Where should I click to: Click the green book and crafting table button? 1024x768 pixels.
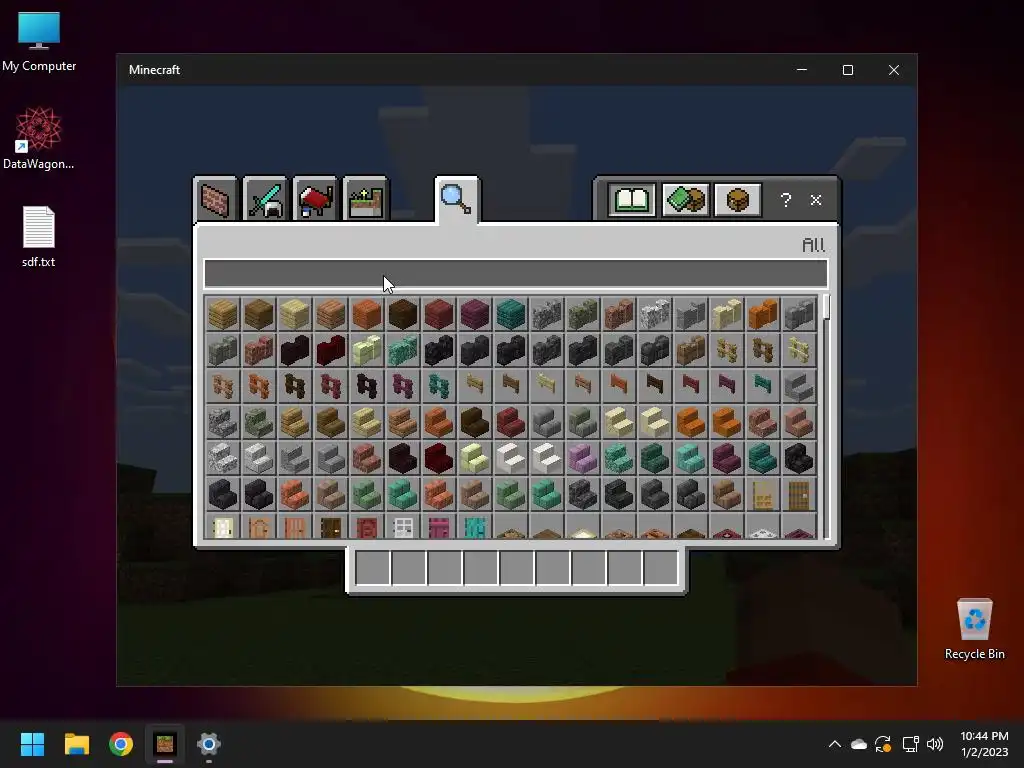click(x=685, y=200)
